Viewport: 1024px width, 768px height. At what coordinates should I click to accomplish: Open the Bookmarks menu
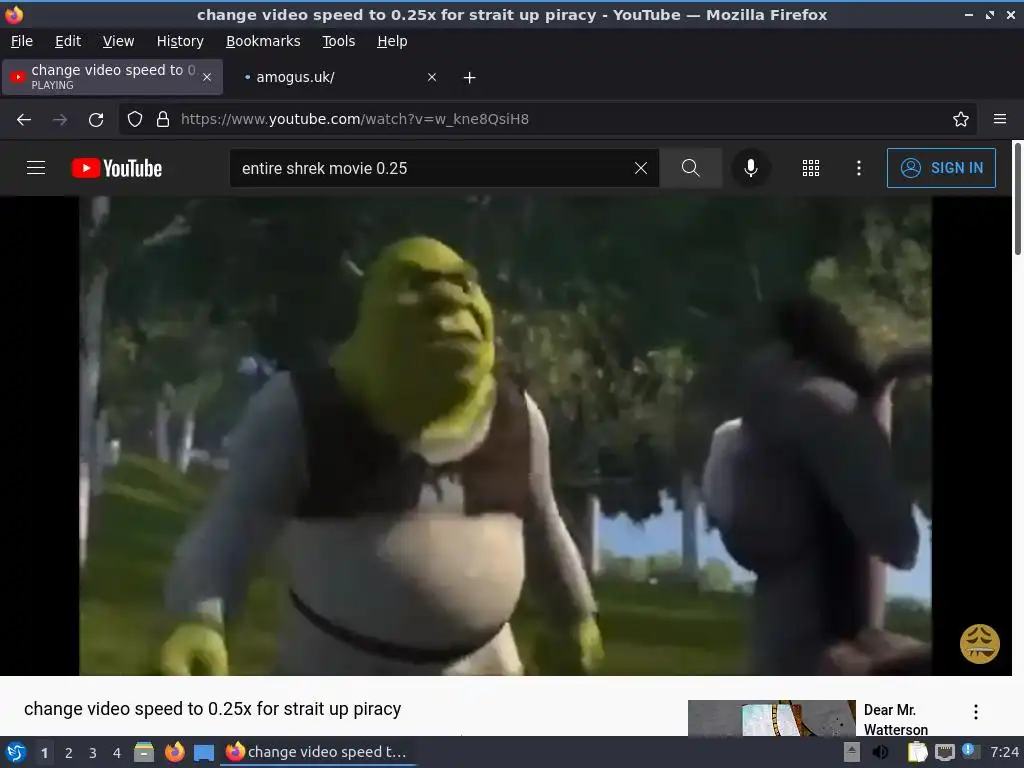click(263, 41)
